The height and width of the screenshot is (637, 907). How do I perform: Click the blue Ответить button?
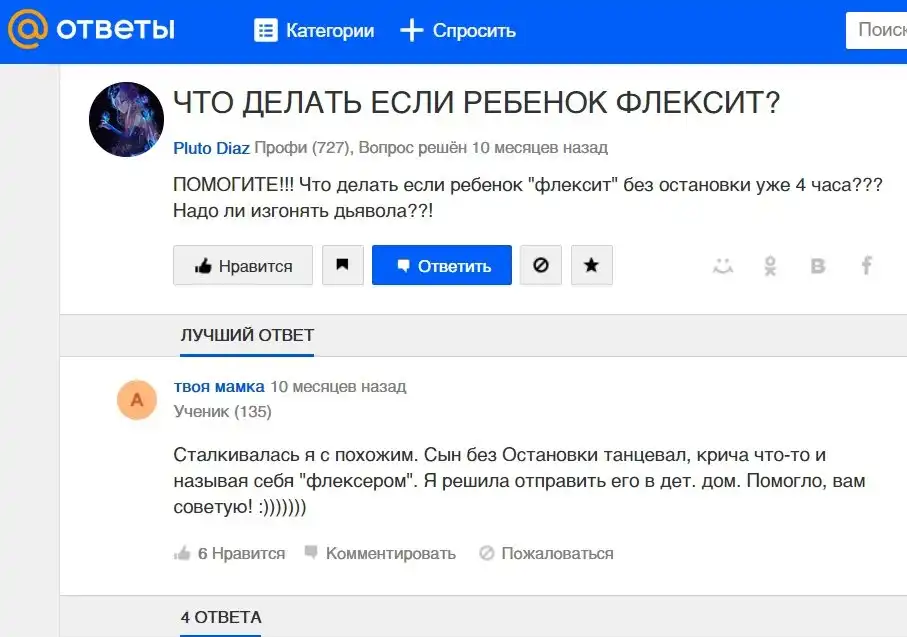442,265
